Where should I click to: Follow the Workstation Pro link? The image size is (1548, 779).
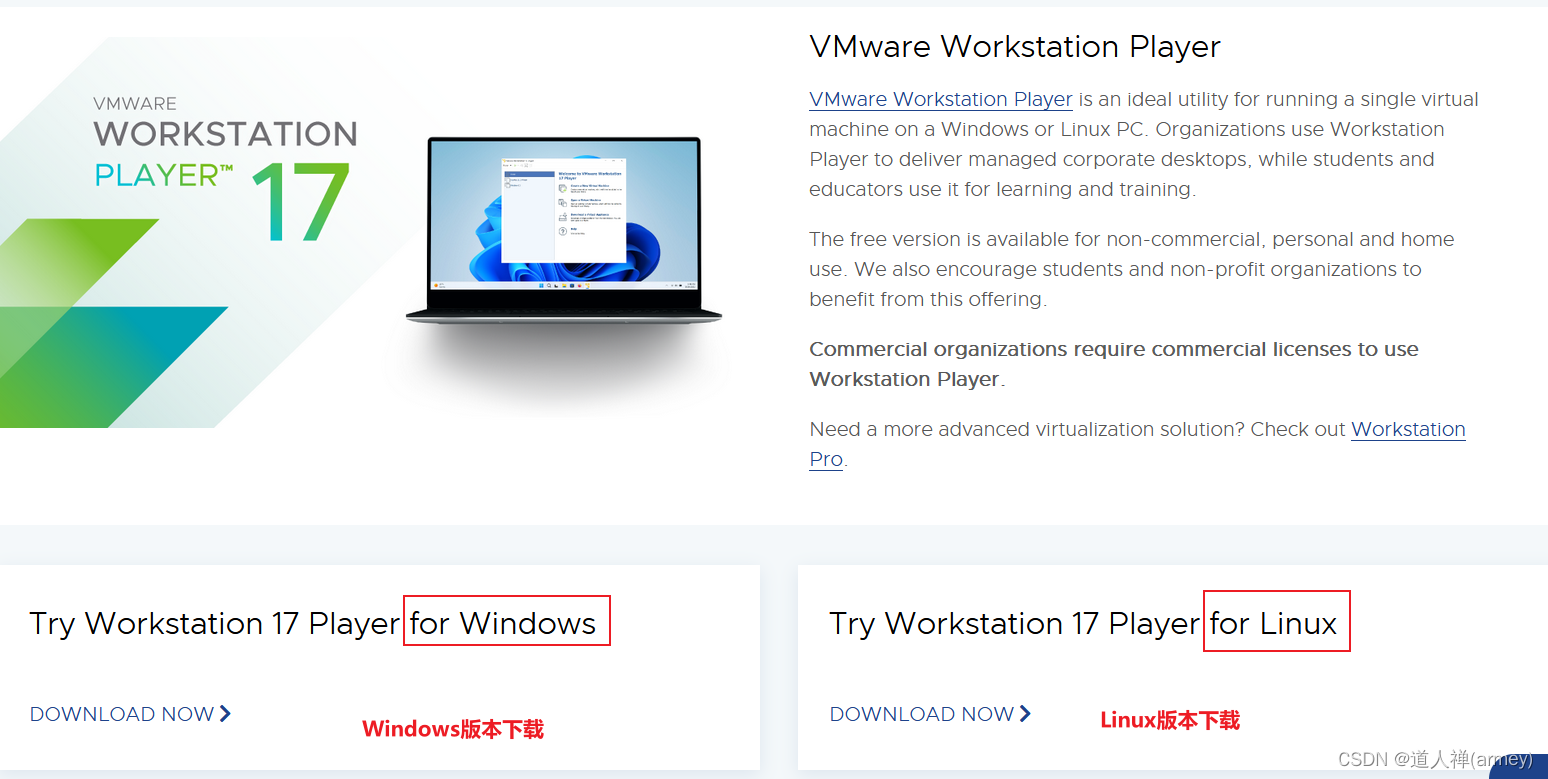point(1408,429)
